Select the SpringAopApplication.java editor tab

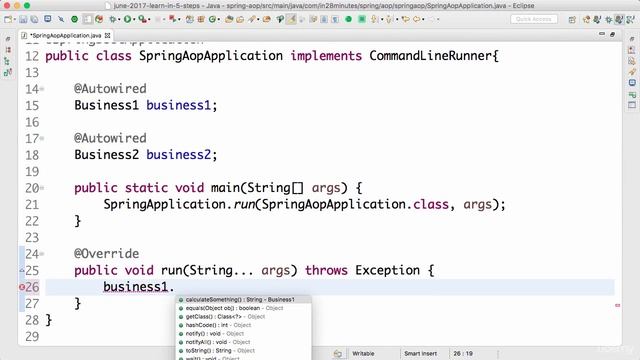click(65, 36)
